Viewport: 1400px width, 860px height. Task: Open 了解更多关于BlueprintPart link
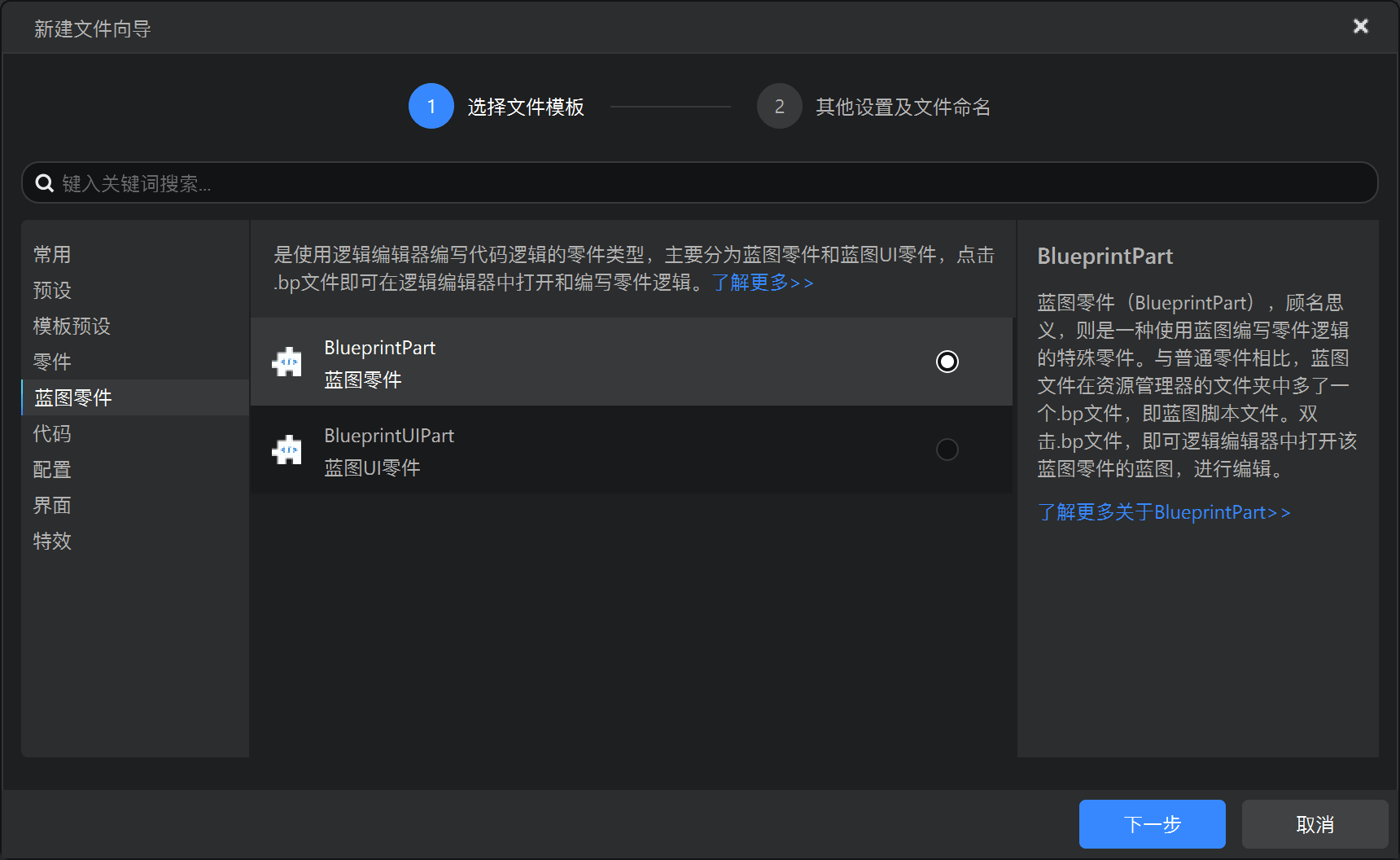pyautogui.click(x=1163, y=512)
